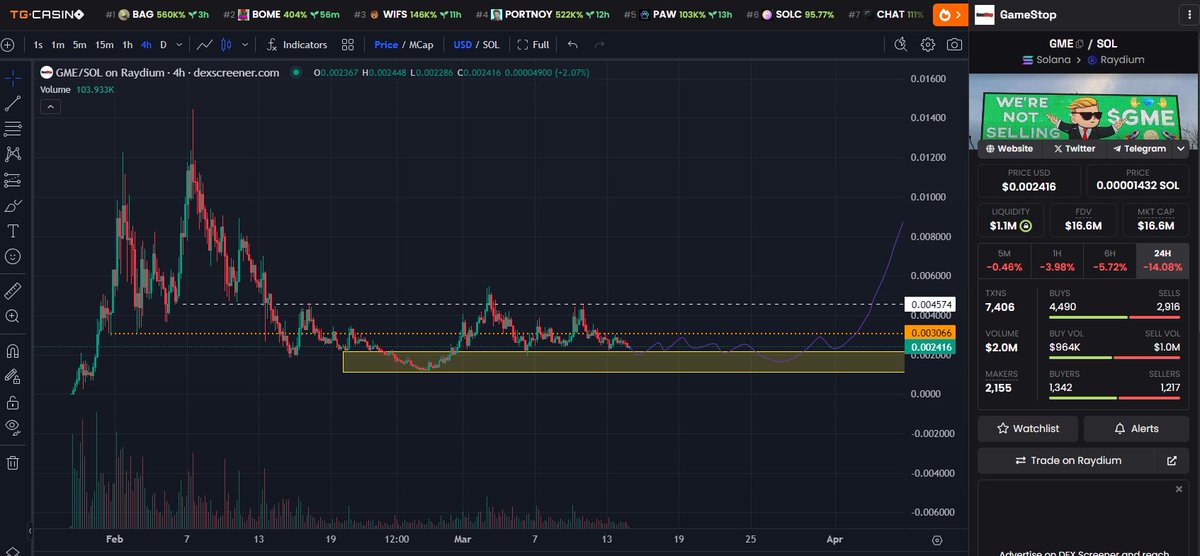1200x556 pixels.
Task: Open the emoji icons tool
Action: pos(13,257)
